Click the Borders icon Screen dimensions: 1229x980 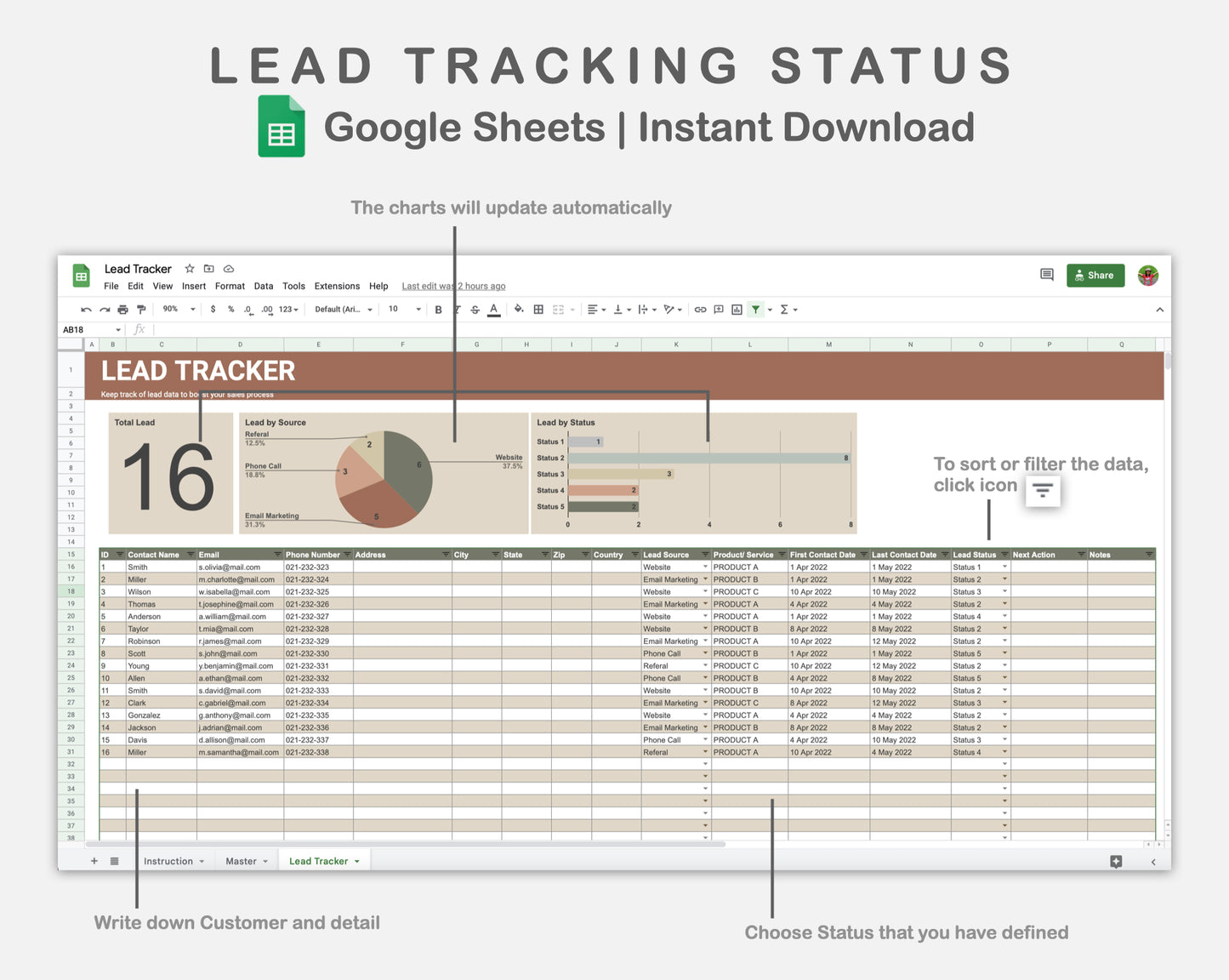tap(538, 309)
